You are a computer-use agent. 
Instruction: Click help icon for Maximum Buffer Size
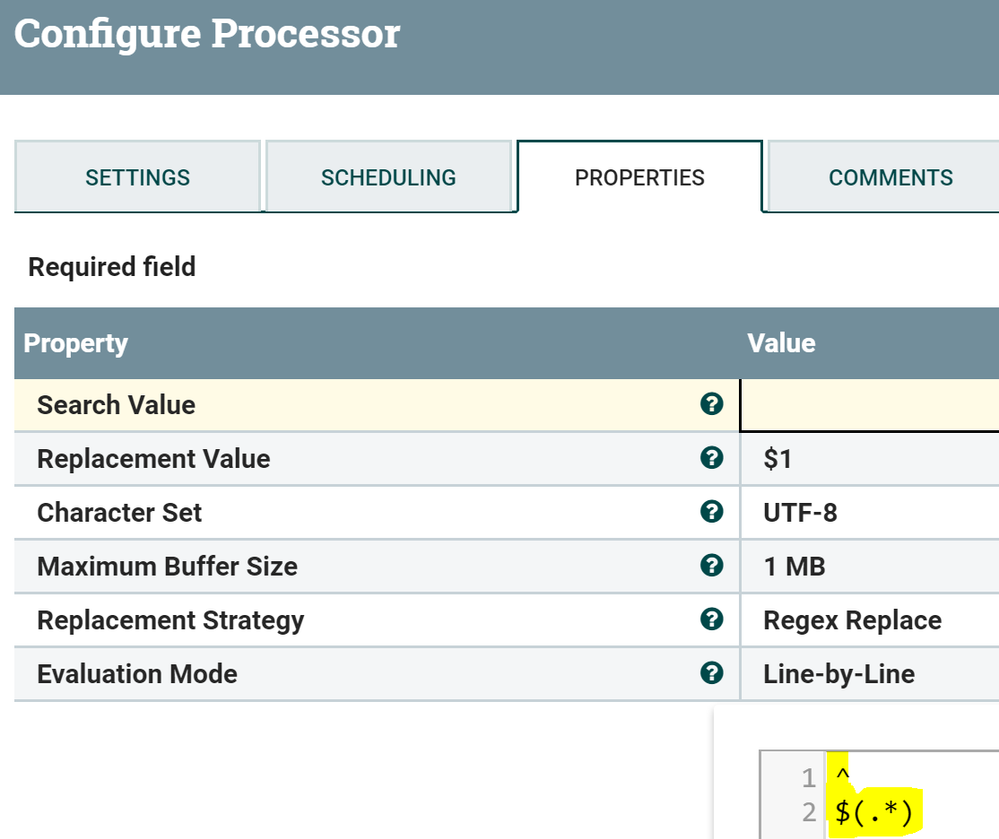[711, 566]
